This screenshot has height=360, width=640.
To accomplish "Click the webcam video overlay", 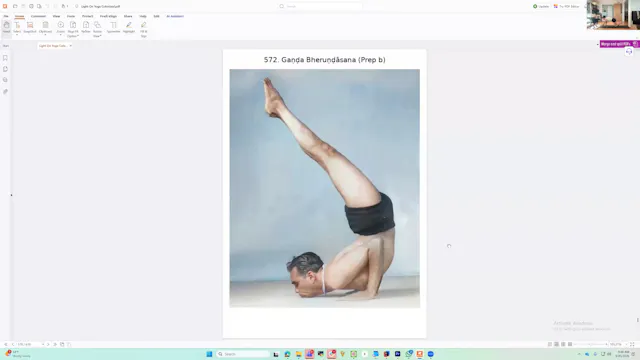I will (613, 15).
